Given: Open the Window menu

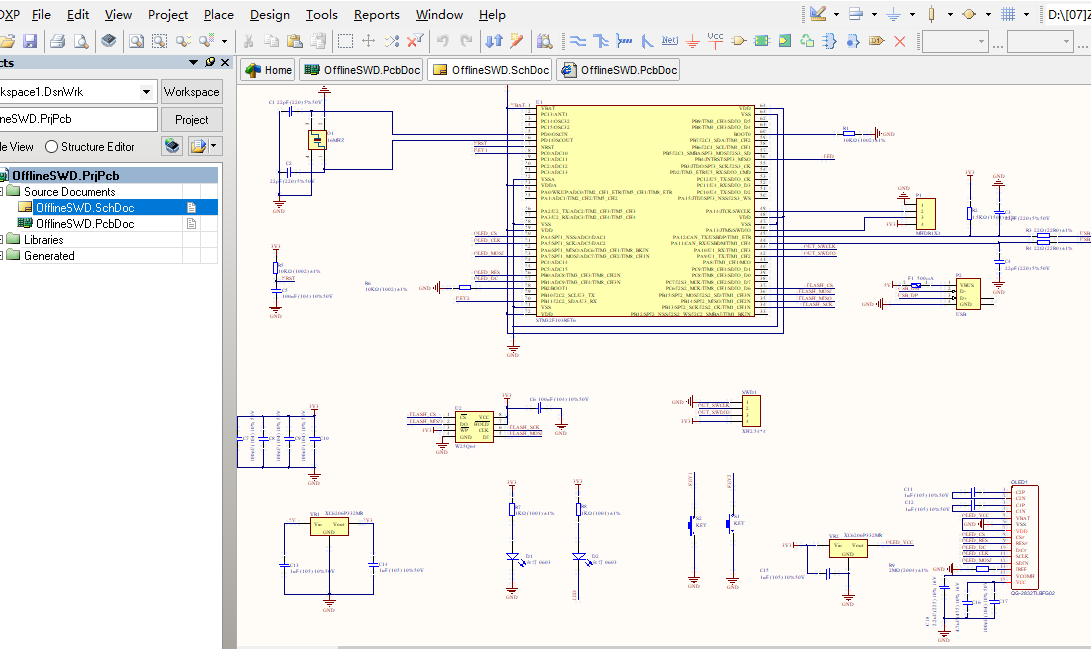Looking at the screenshot, I should [439, 15].
